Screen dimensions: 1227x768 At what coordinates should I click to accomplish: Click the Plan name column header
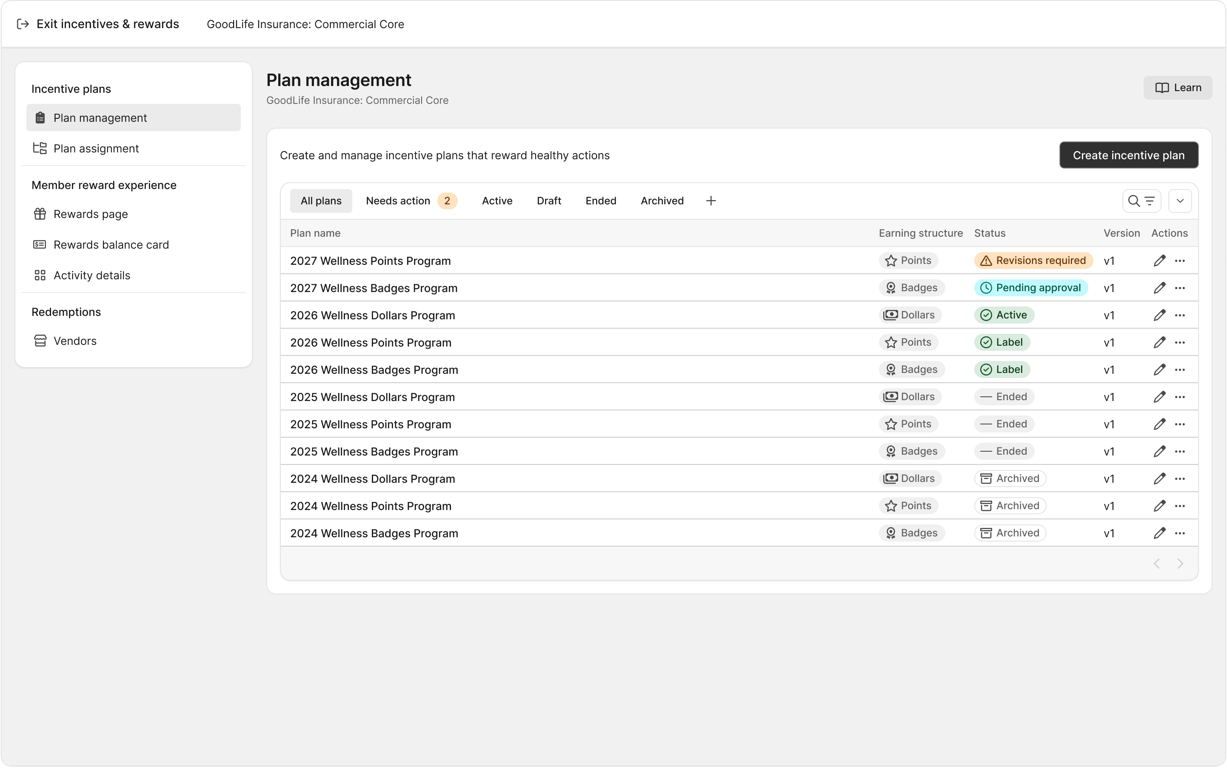point(315,233)
